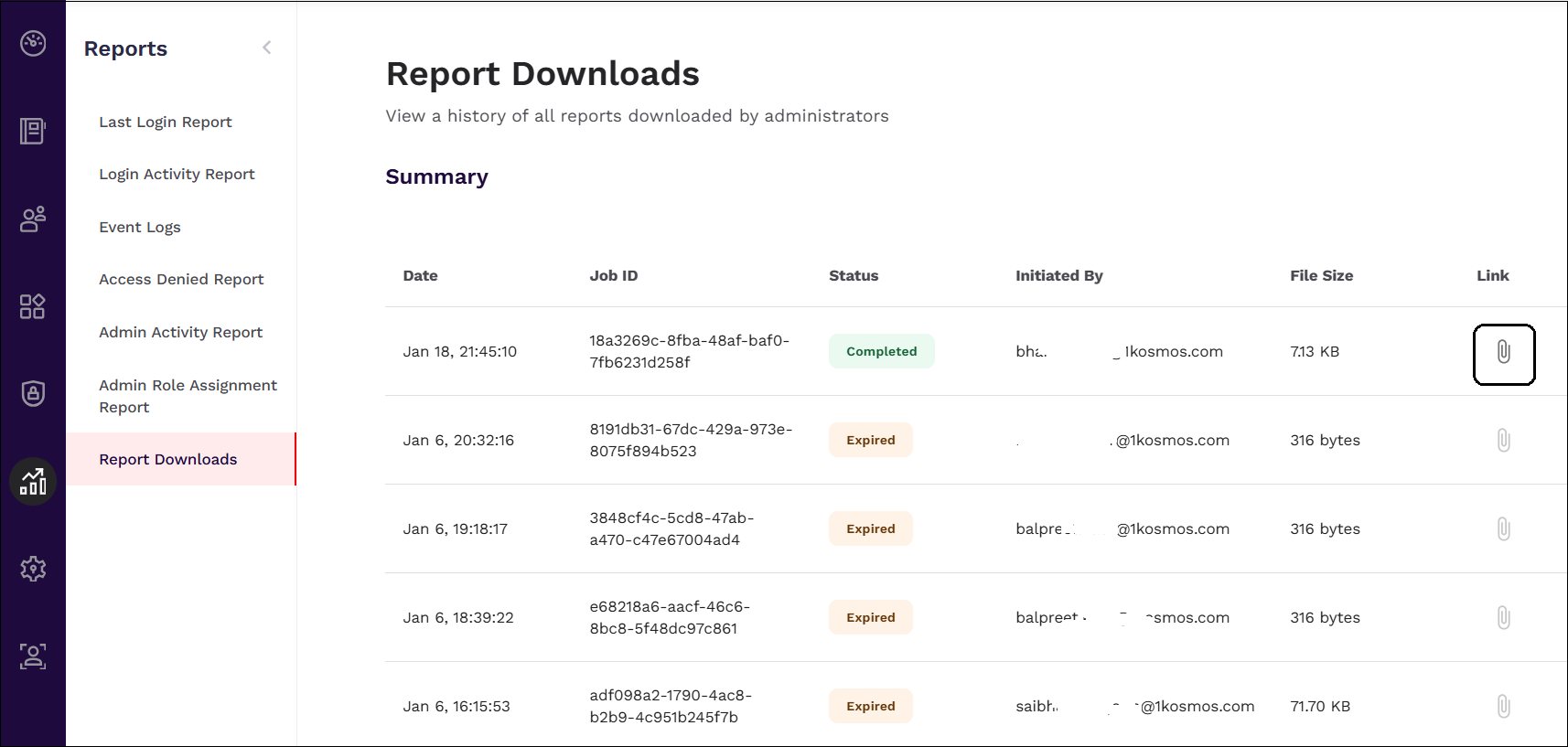The height and width of the screenshot is (747, 1568).
Task: Select Access Denied Report
Action: pyautogui.click(x=181, y=279)
